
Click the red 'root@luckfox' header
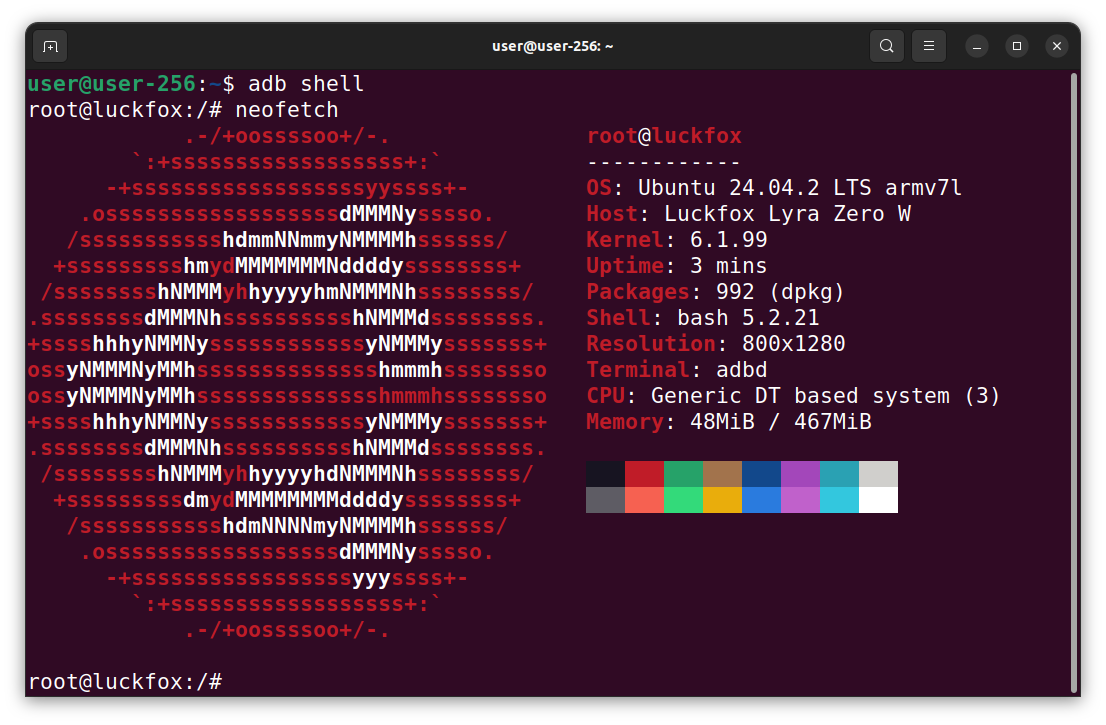[664, 135]
